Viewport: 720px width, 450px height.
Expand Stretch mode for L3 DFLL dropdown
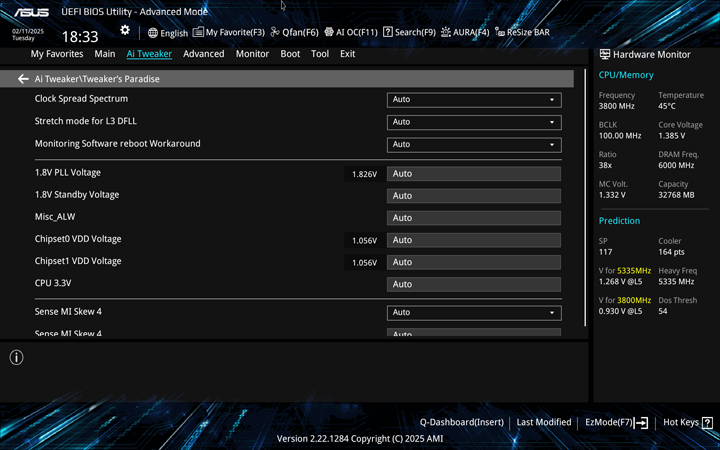[473, 122]
